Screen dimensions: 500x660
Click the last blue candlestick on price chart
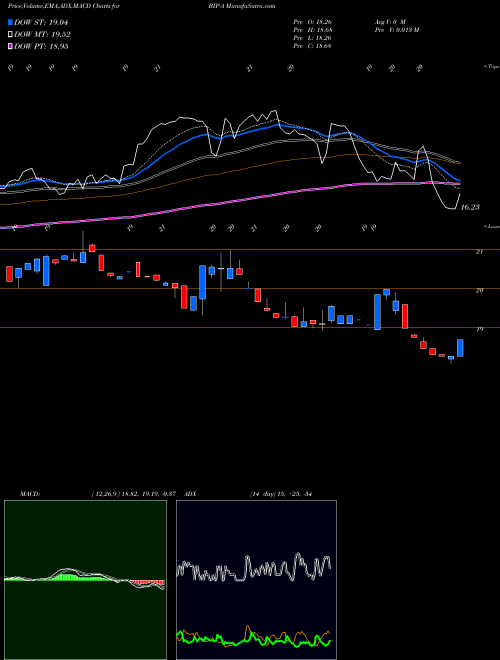coord(460,348)
